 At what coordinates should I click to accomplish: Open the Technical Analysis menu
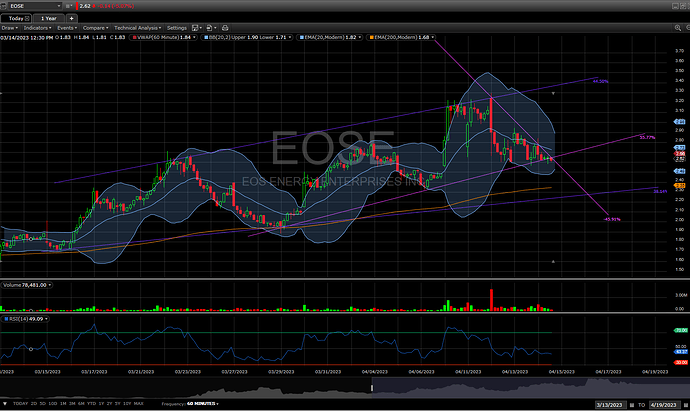click(138, 28)
